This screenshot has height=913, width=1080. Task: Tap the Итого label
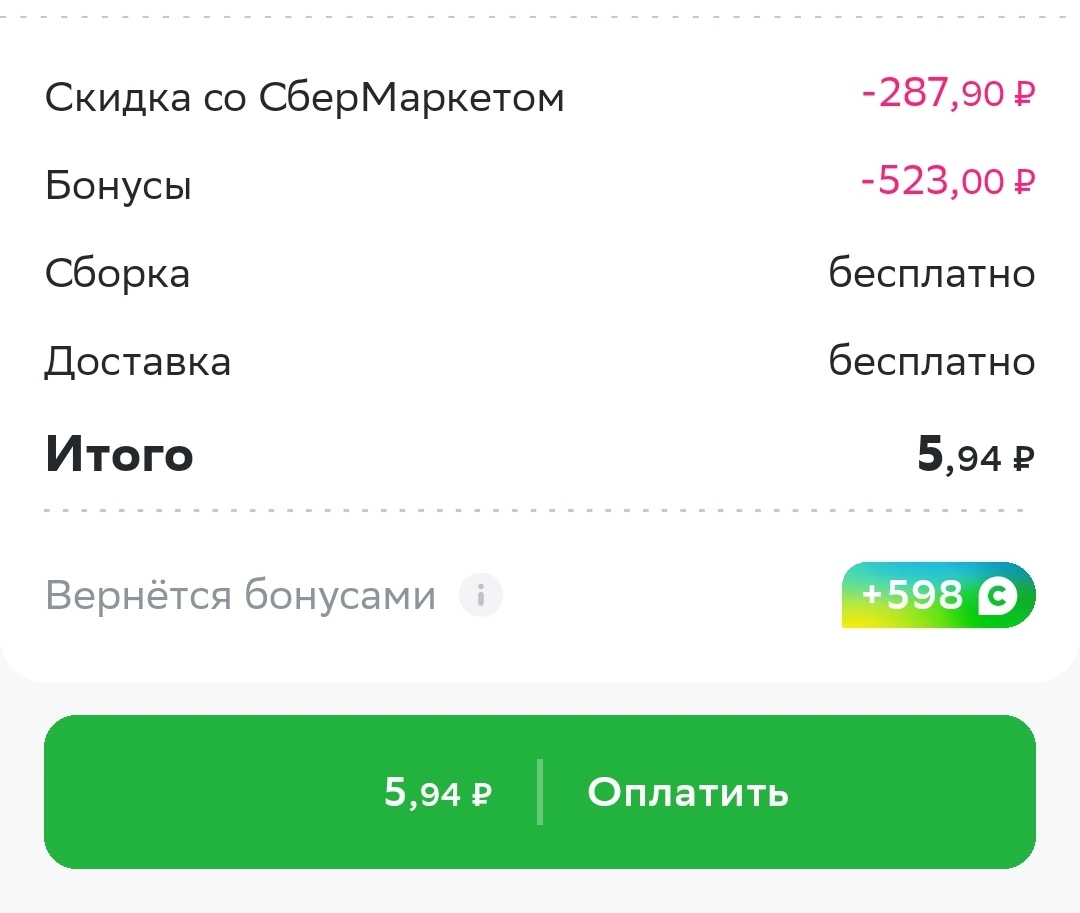tap(119, 454)
